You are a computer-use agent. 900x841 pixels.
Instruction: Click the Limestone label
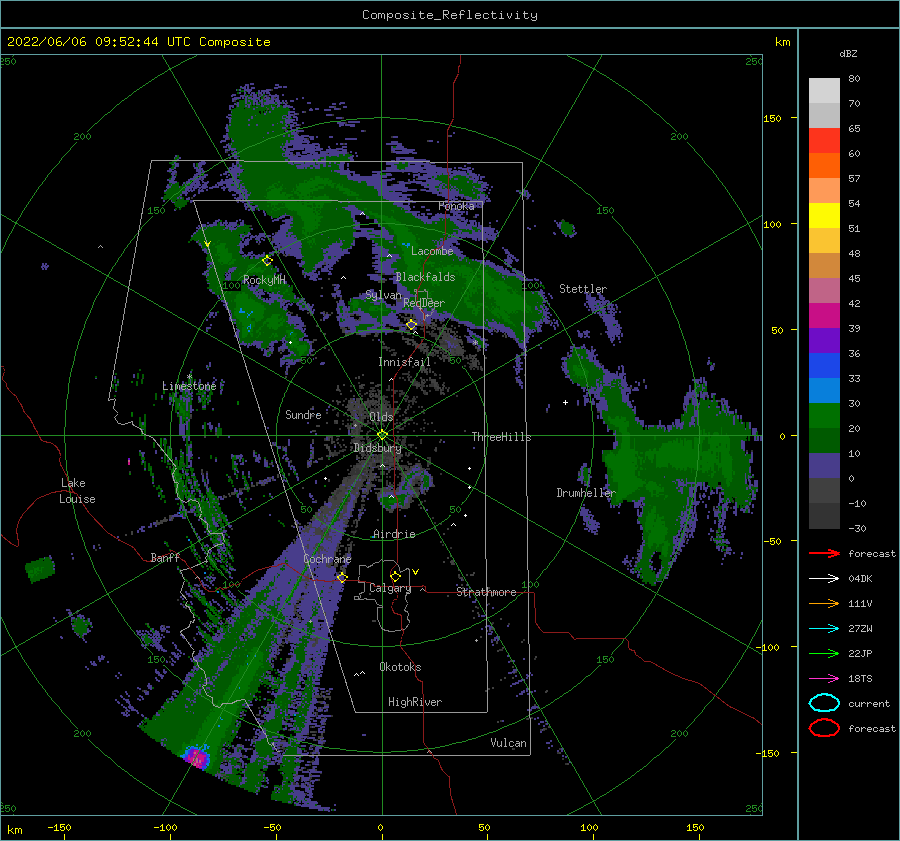point(189,386)
